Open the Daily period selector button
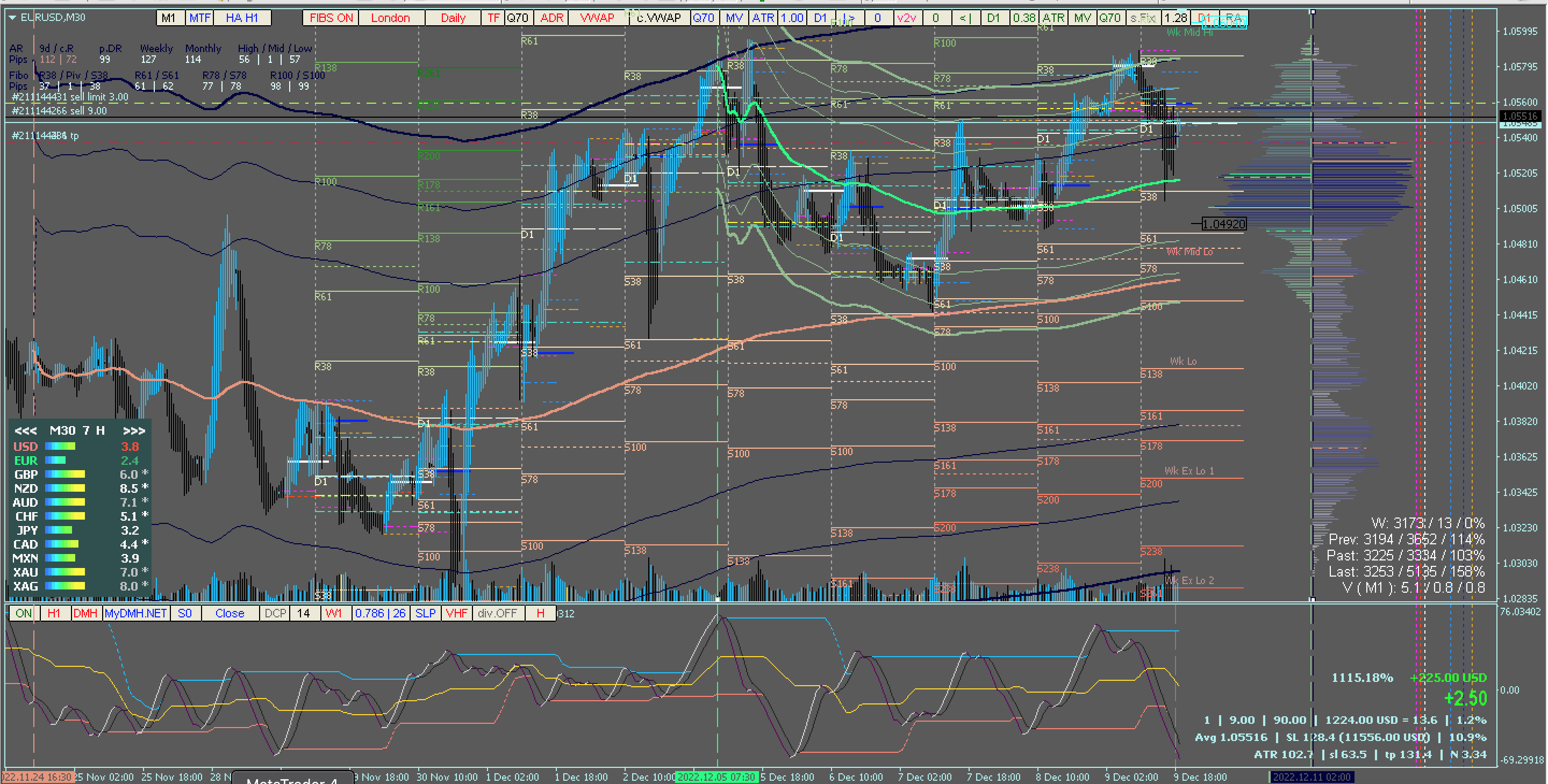 [453, 18]
